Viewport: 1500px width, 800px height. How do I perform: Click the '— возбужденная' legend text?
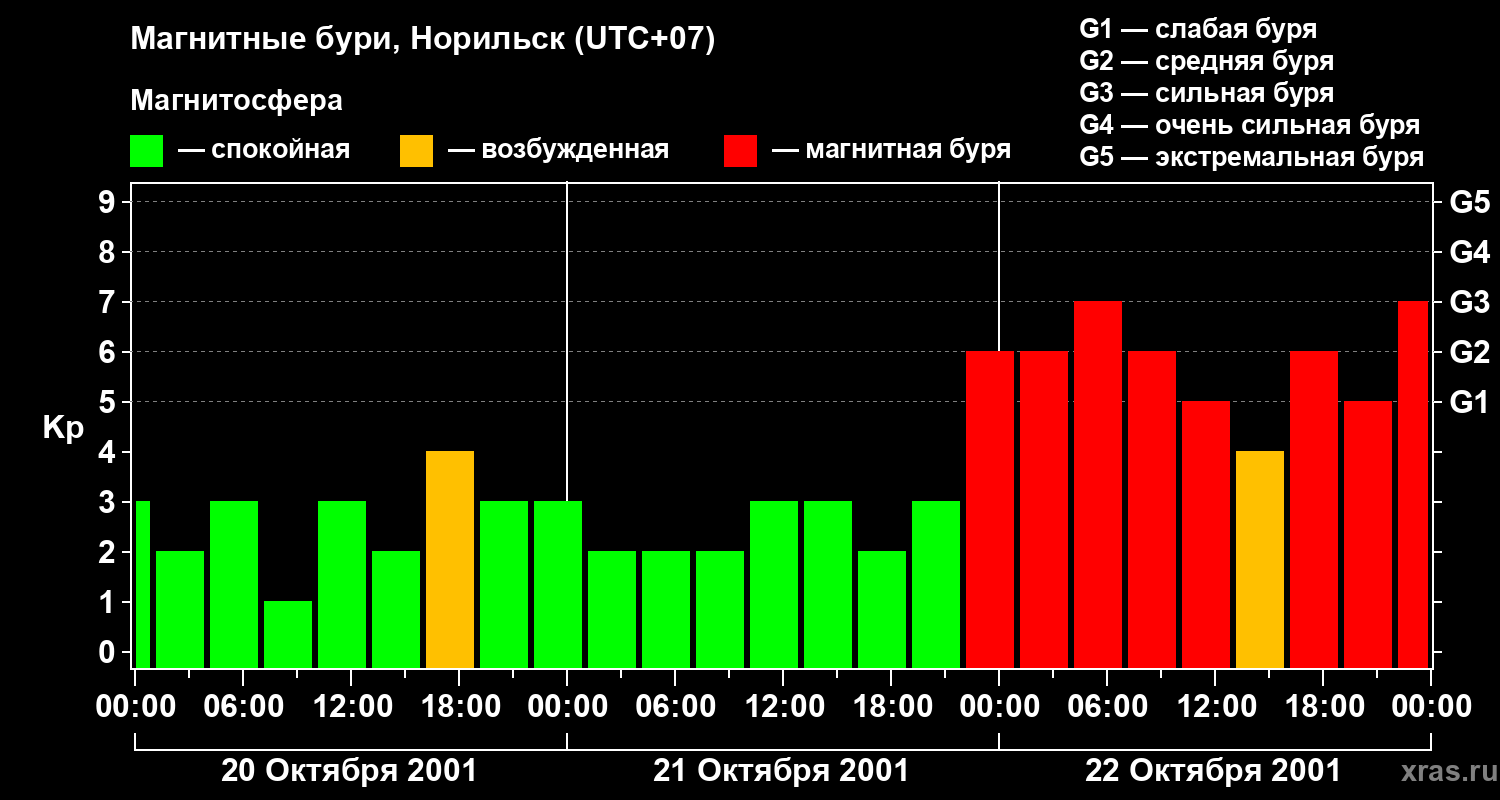pyautogui.click(x=558, y=150)
